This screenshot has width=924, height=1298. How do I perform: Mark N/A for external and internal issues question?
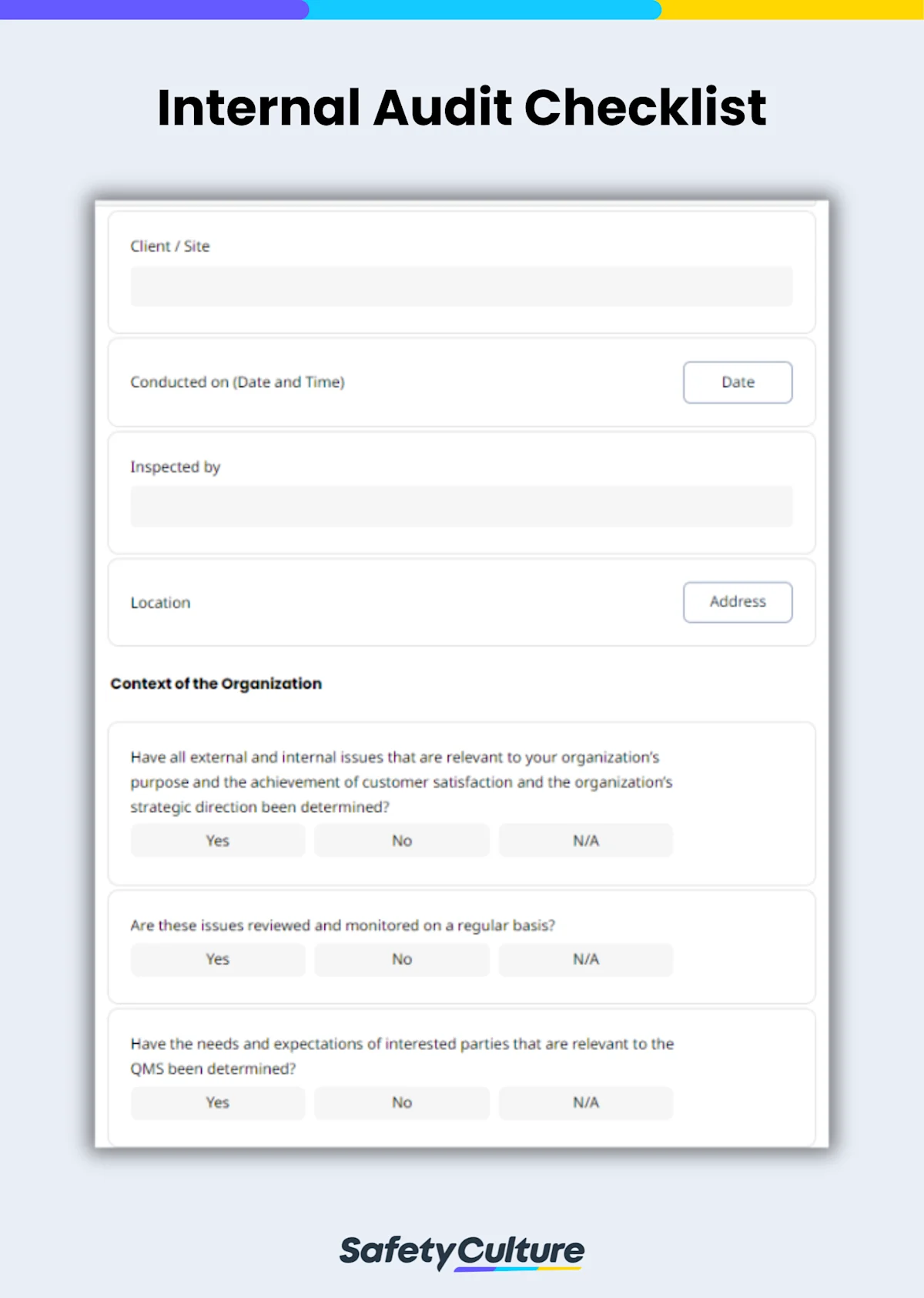point(586,840)
